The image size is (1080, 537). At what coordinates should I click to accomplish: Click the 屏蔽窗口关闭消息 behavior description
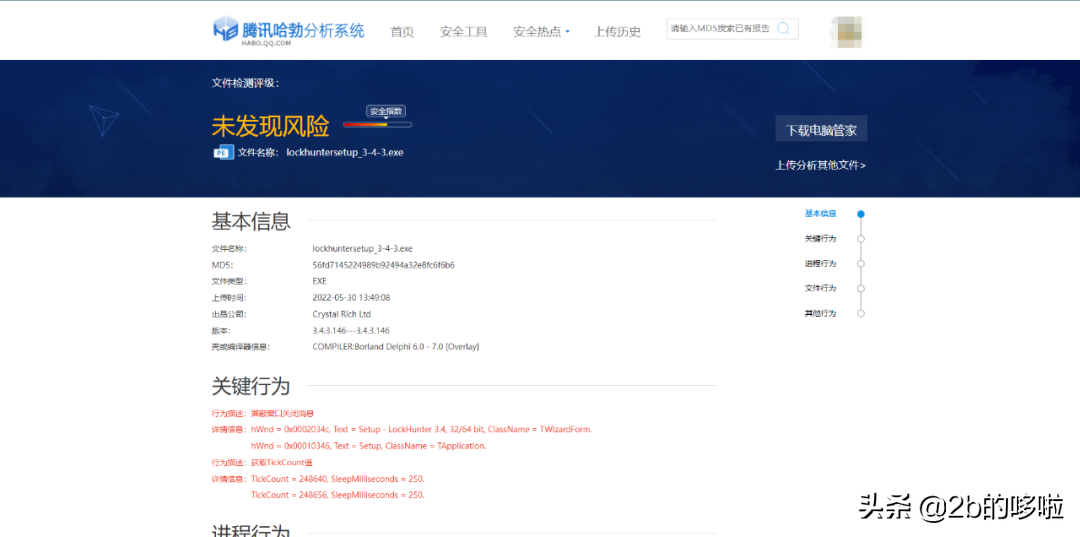282,414
